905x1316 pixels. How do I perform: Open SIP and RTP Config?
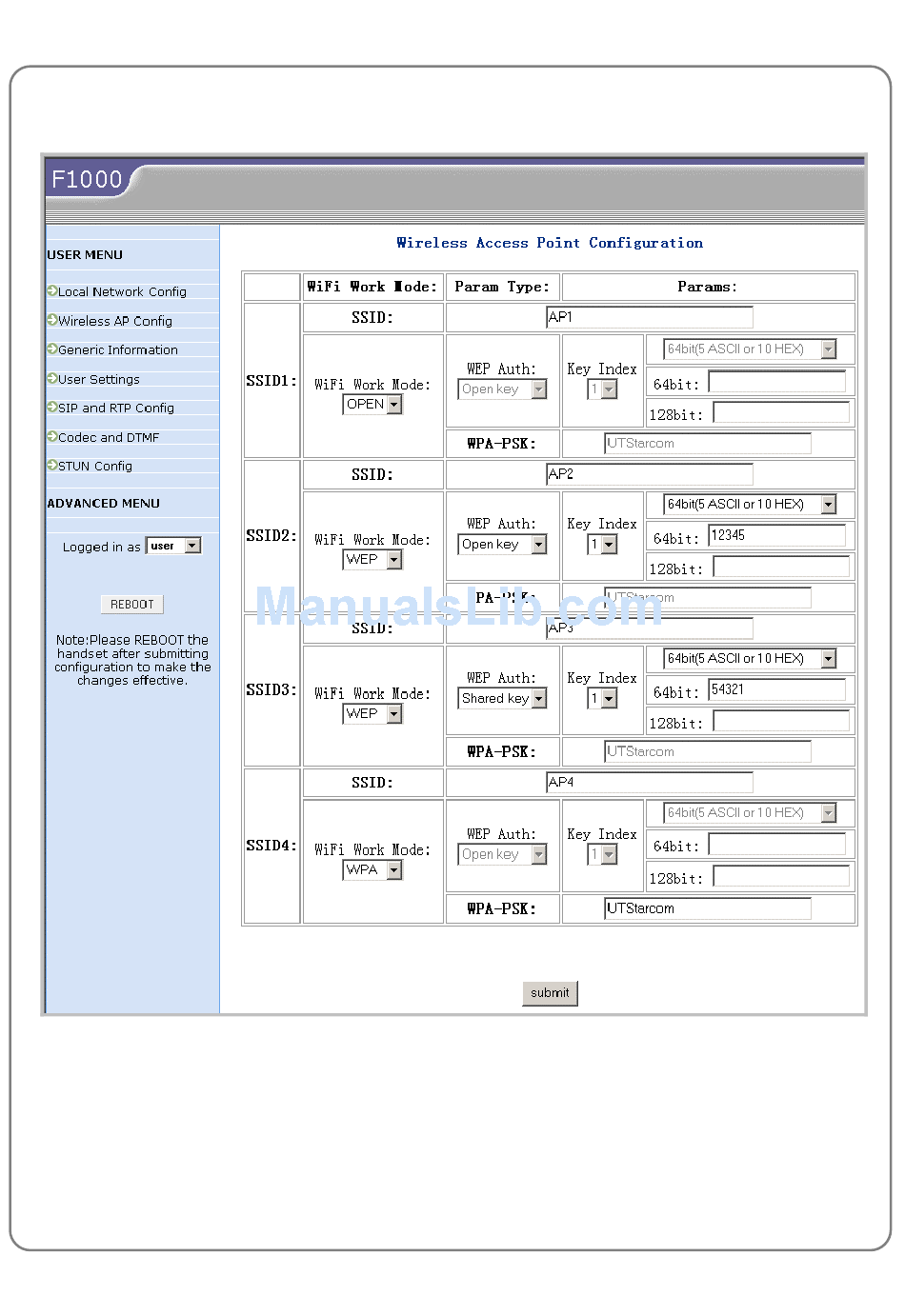pyautogui.click(x=116, y=408)
